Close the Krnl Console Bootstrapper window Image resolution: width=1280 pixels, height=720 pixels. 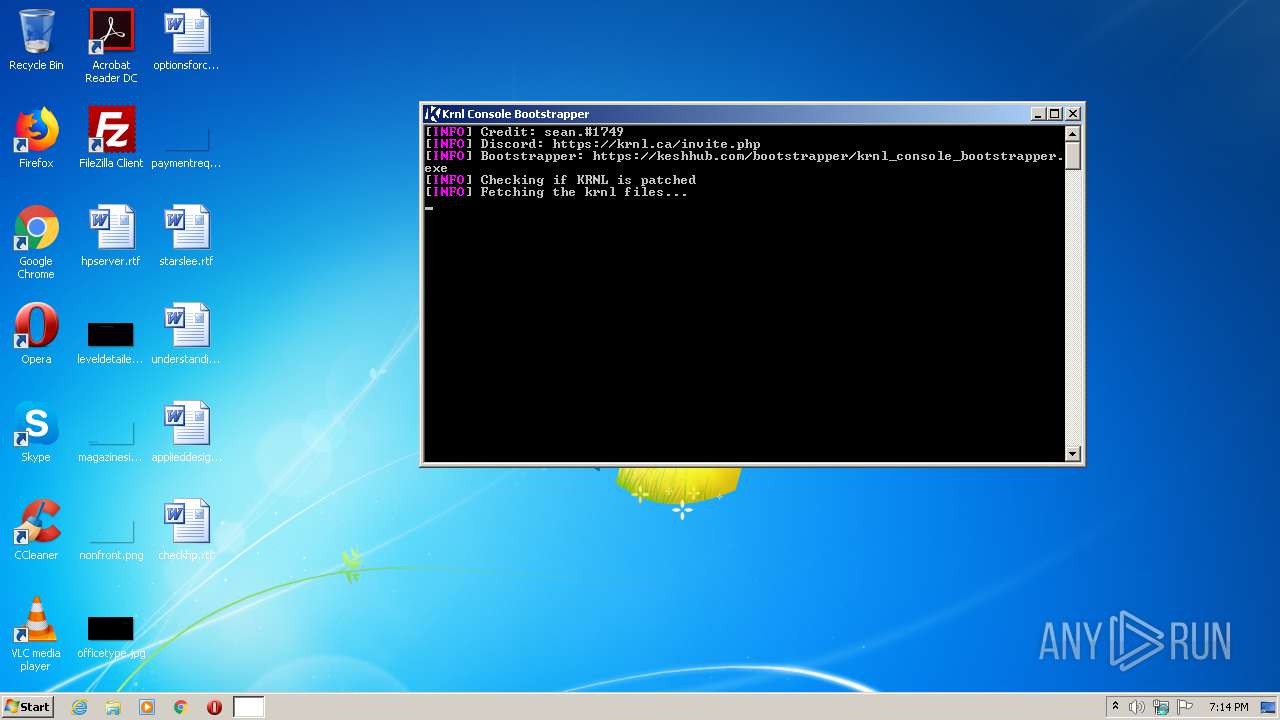pyautogui.click(x=1073, y=114)
